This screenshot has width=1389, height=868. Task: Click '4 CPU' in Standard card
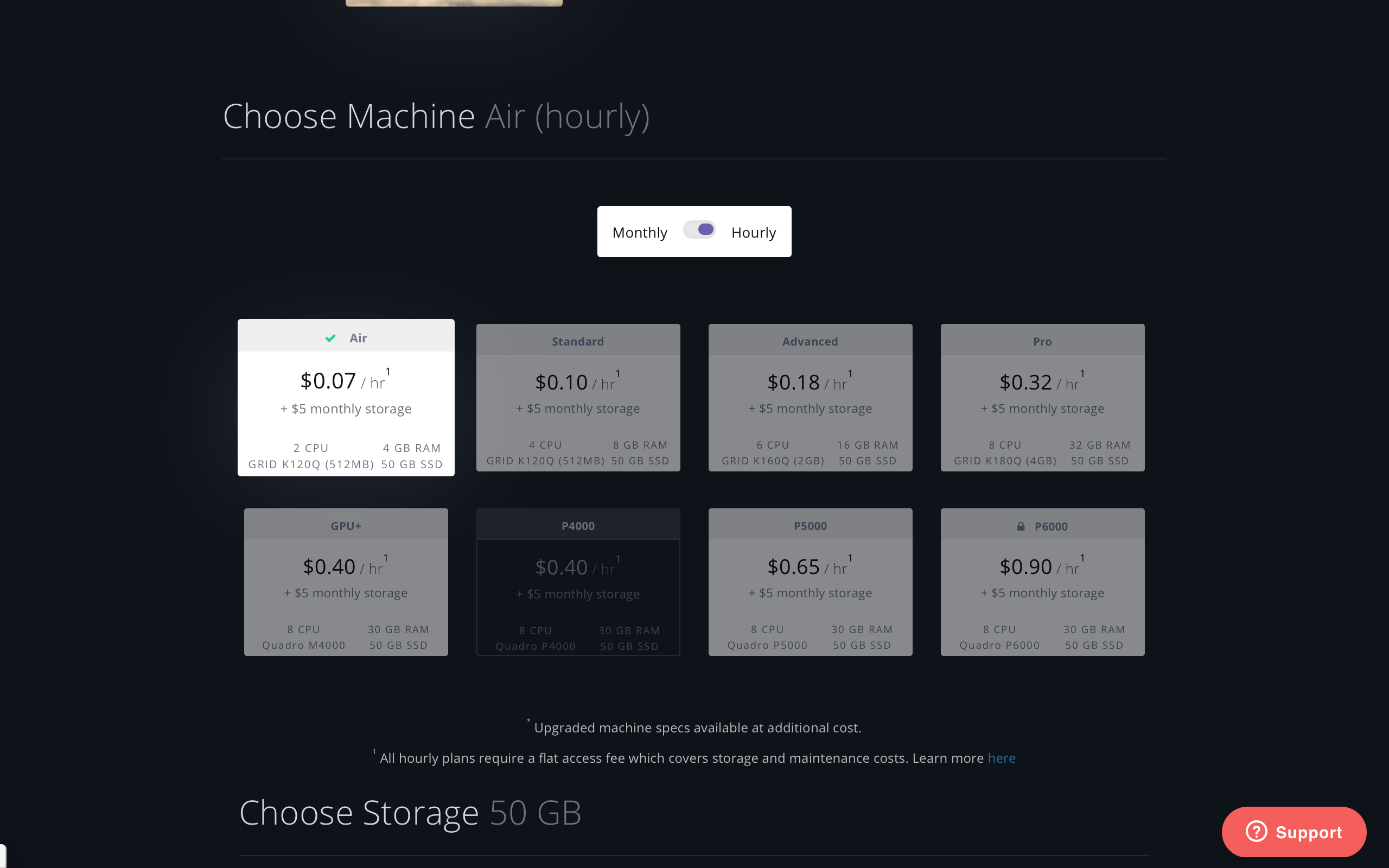545,445
